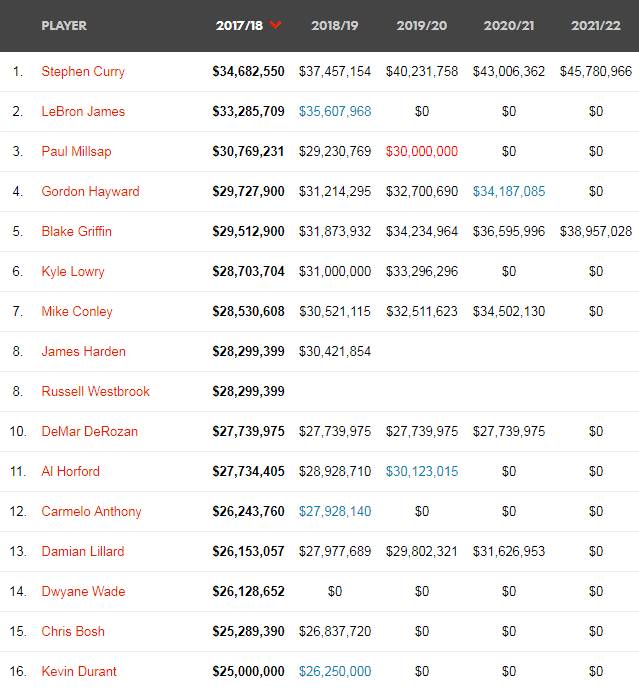Image resolution: width=639 pixels, height=689 pixels.
Task: Click the red sort arrow beside 2017/18
Action: tap(276, 25)
